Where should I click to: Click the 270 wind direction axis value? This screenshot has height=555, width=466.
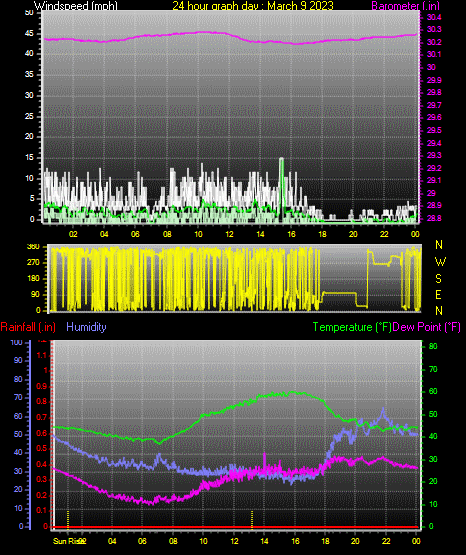(33, 263)
